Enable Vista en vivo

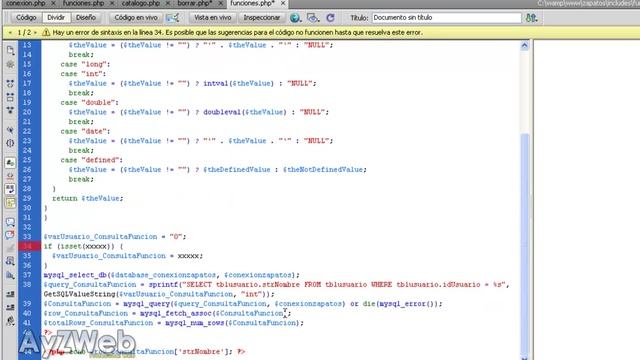pos(213,18)
